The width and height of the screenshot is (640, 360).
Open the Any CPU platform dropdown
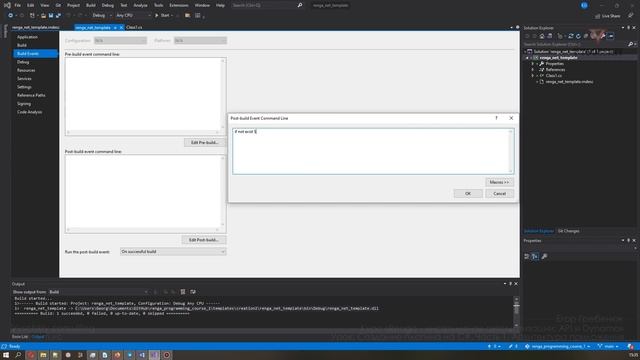[x=133, y=16]
